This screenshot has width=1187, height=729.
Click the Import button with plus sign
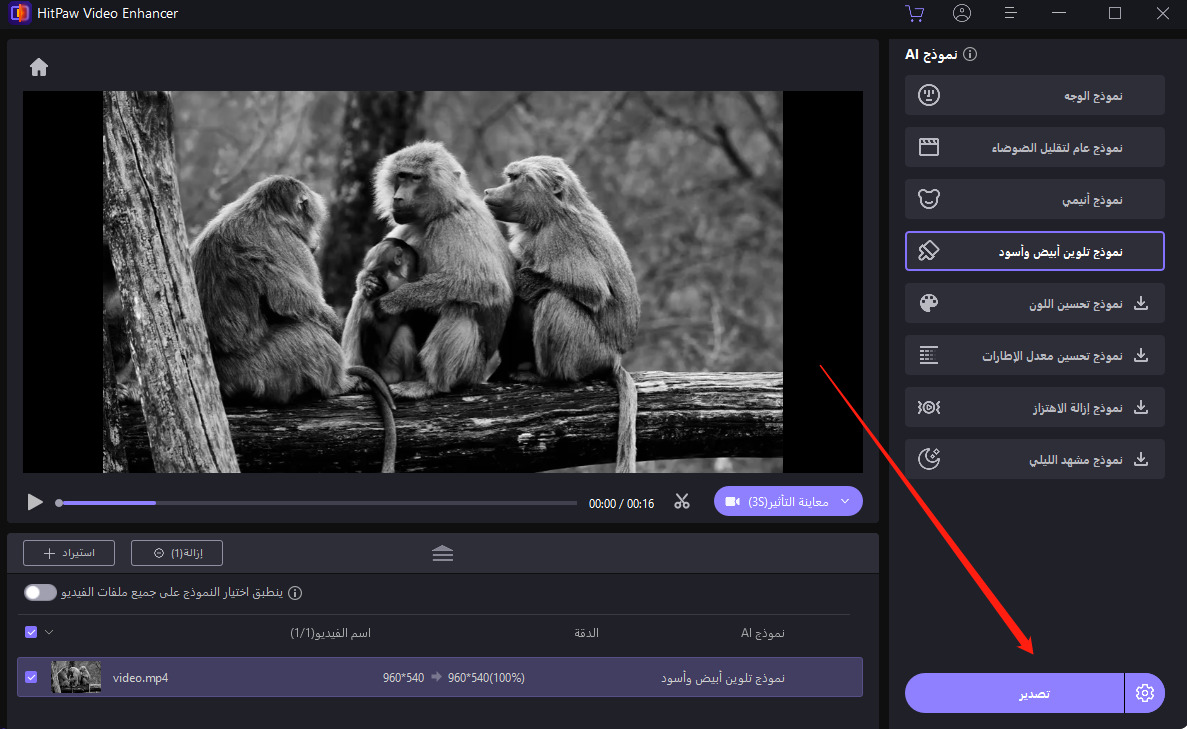(69, 552)
